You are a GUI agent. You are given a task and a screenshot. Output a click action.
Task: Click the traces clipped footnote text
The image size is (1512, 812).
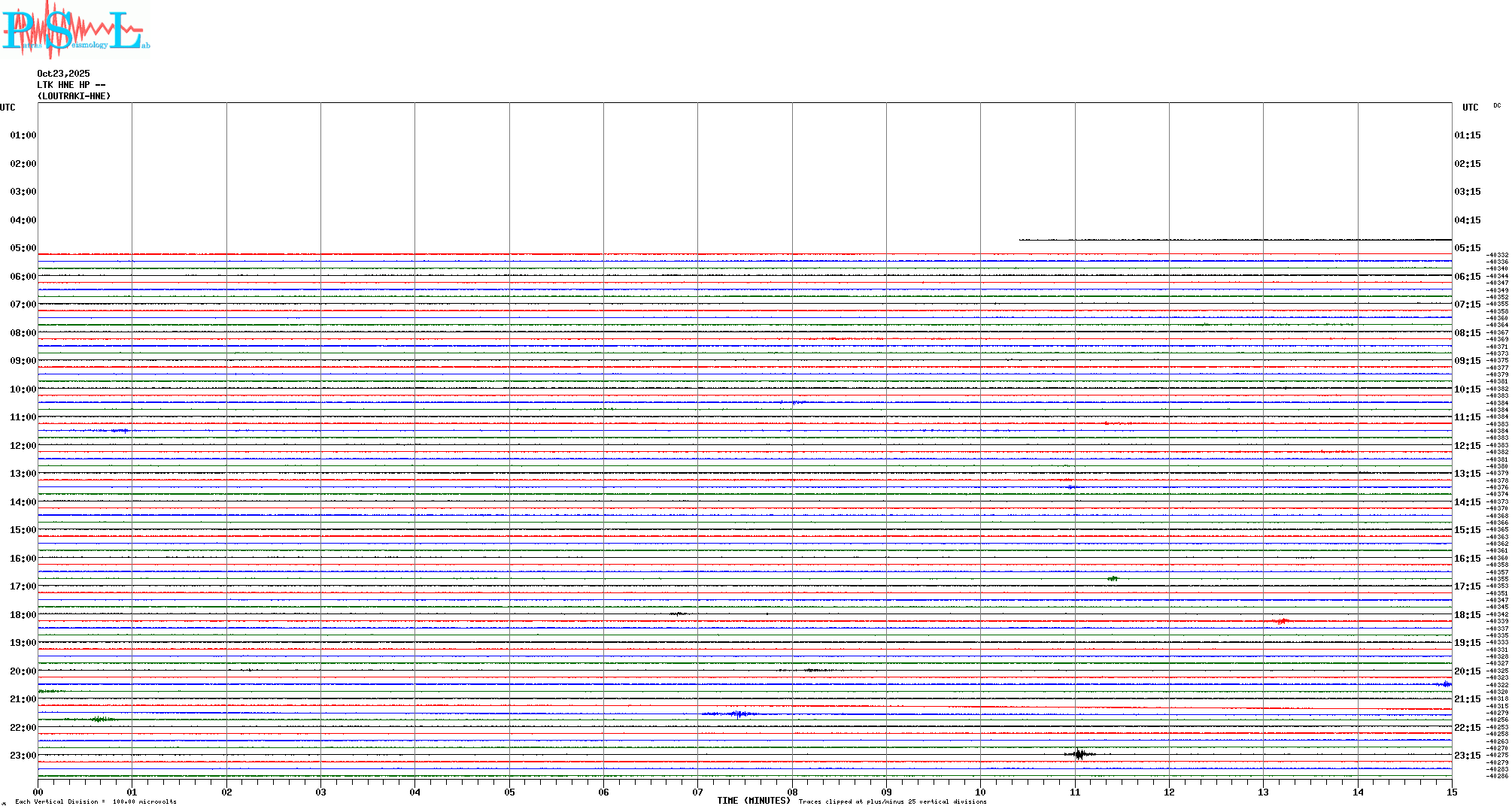(892, 801)
